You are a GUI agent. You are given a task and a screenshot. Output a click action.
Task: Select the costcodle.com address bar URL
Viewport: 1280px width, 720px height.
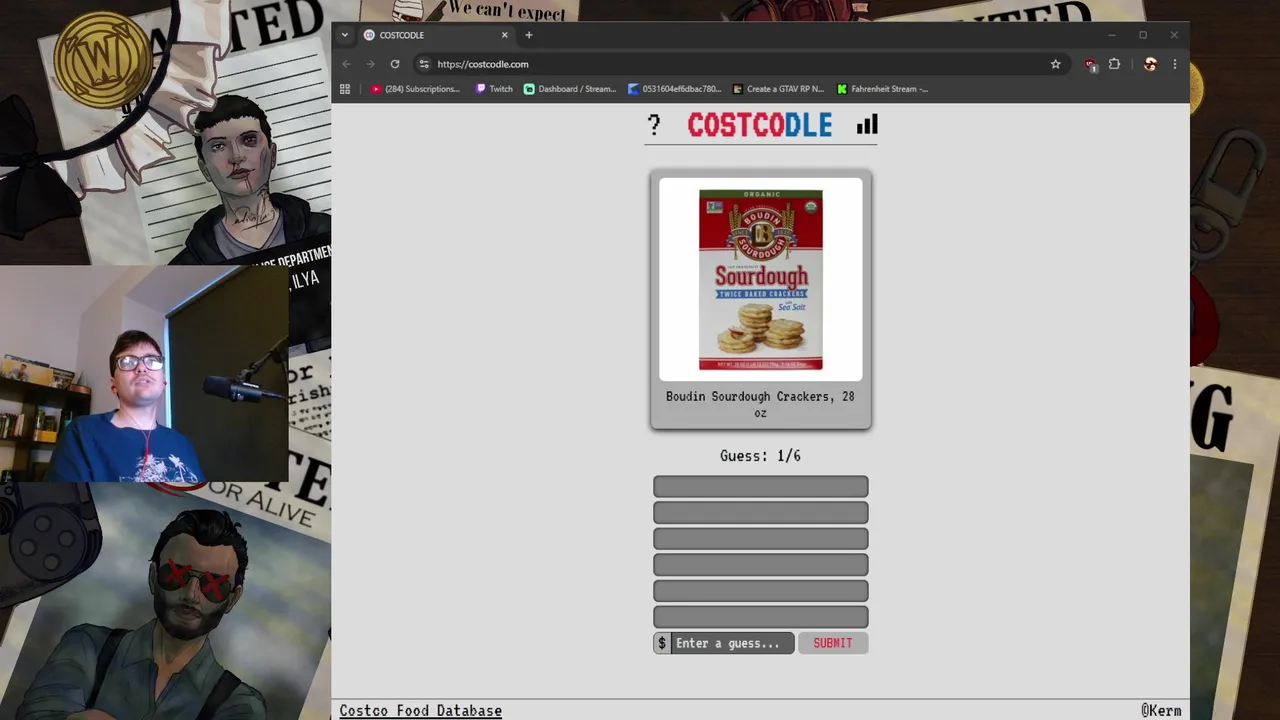pyautogui.click(x=483, y=64)
